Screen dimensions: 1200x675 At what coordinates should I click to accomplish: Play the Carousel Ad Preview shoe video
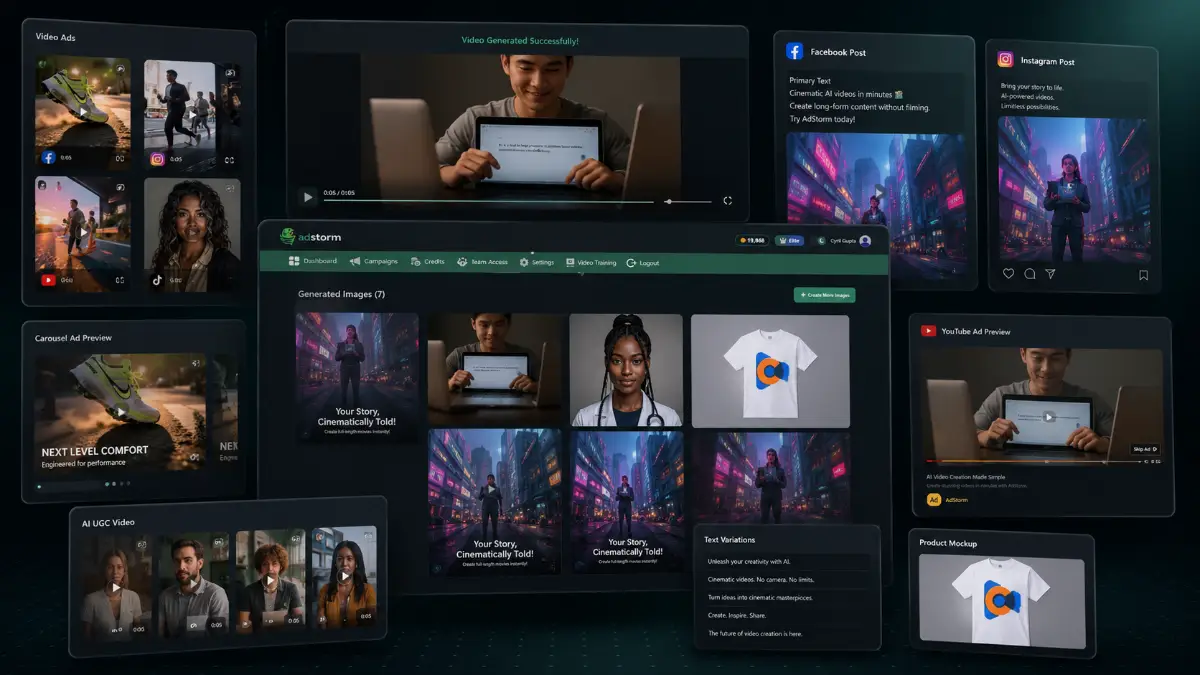(x=120, y=411)
